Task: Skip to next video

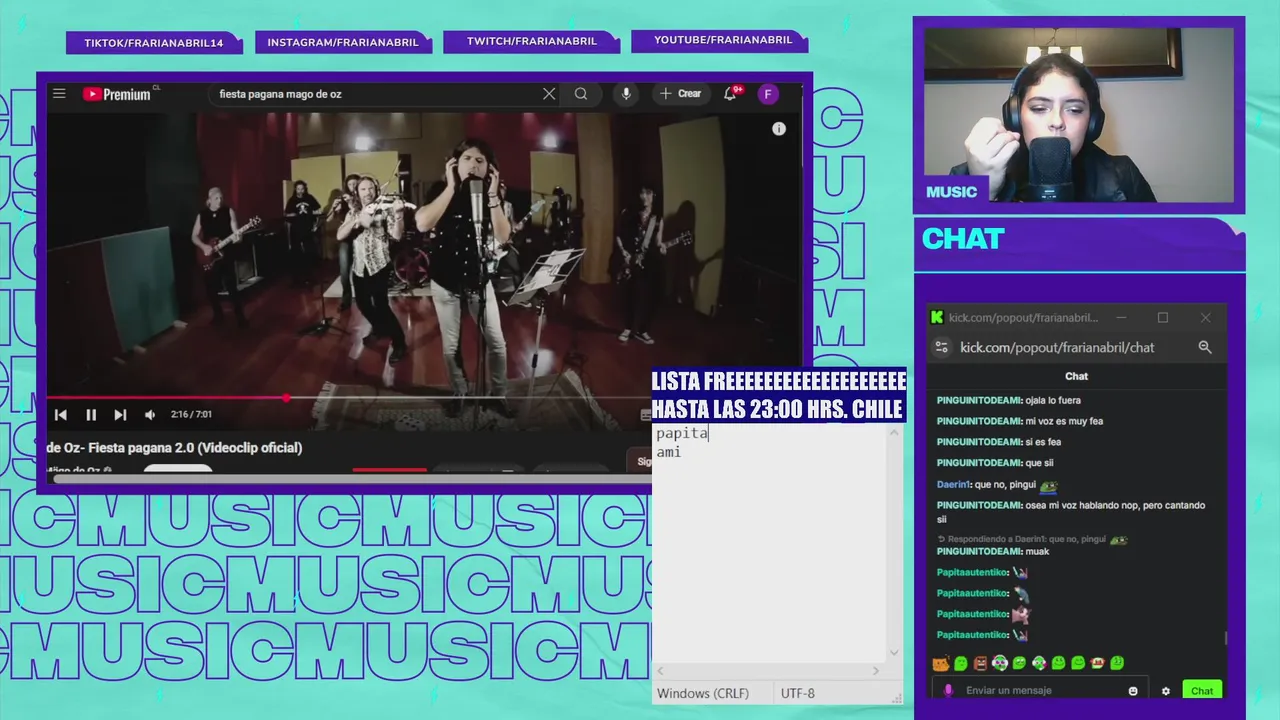Action: 120,414
